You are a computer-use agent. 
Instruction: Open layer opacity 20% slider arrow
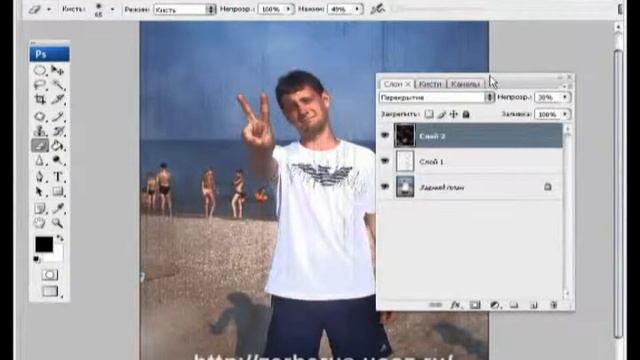(565, 97)
